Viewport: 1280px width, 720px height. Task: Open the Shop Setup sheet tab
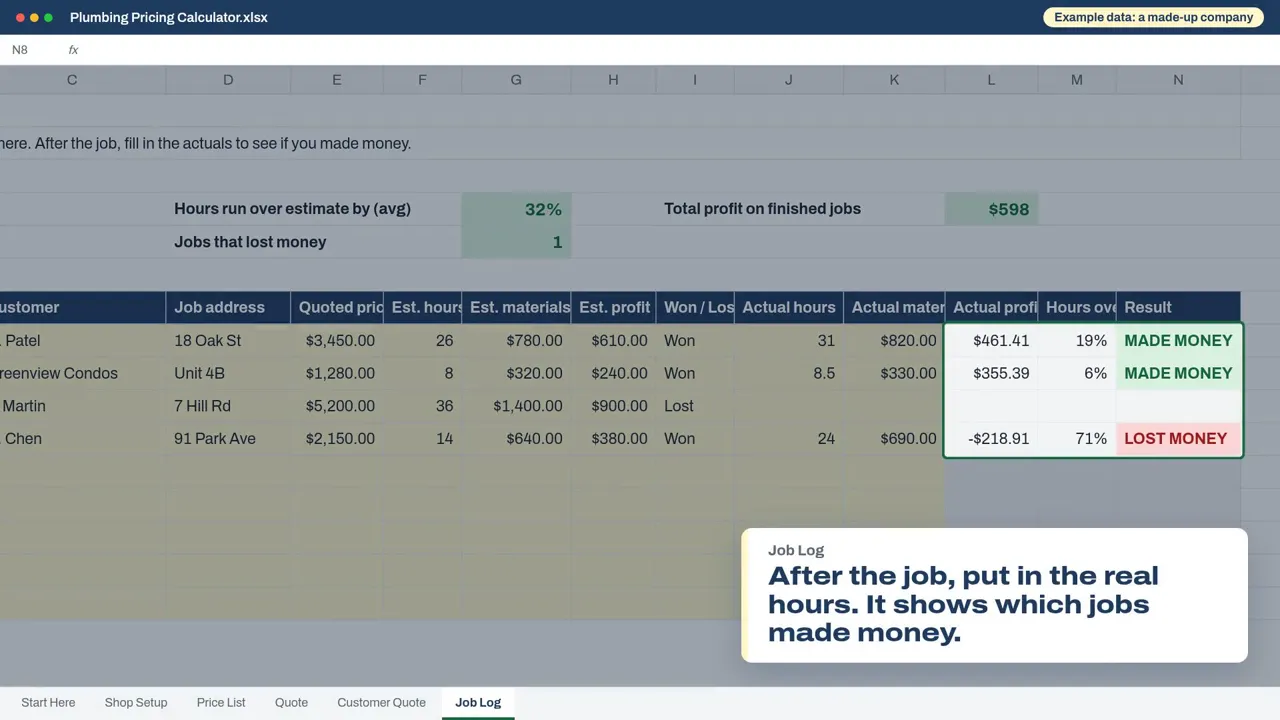[136, 702]
